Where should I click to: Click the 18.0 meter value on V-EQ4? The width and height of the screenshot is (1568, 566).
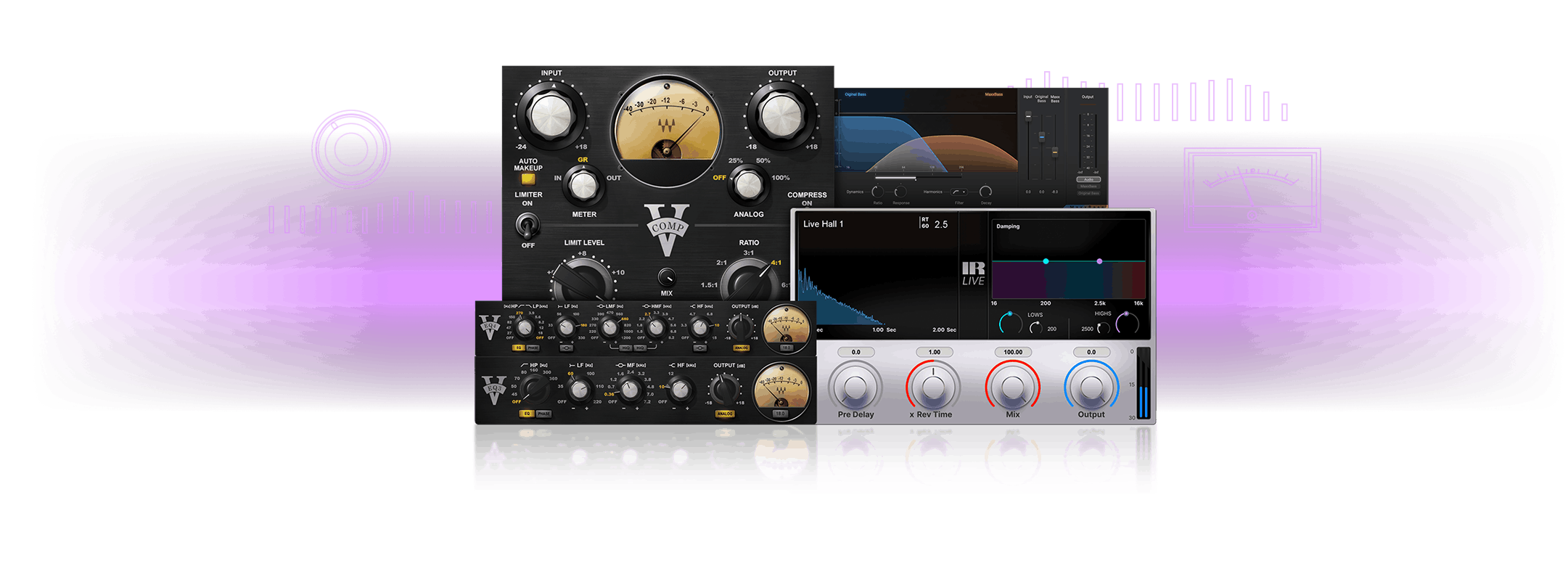tap(787, 348)
